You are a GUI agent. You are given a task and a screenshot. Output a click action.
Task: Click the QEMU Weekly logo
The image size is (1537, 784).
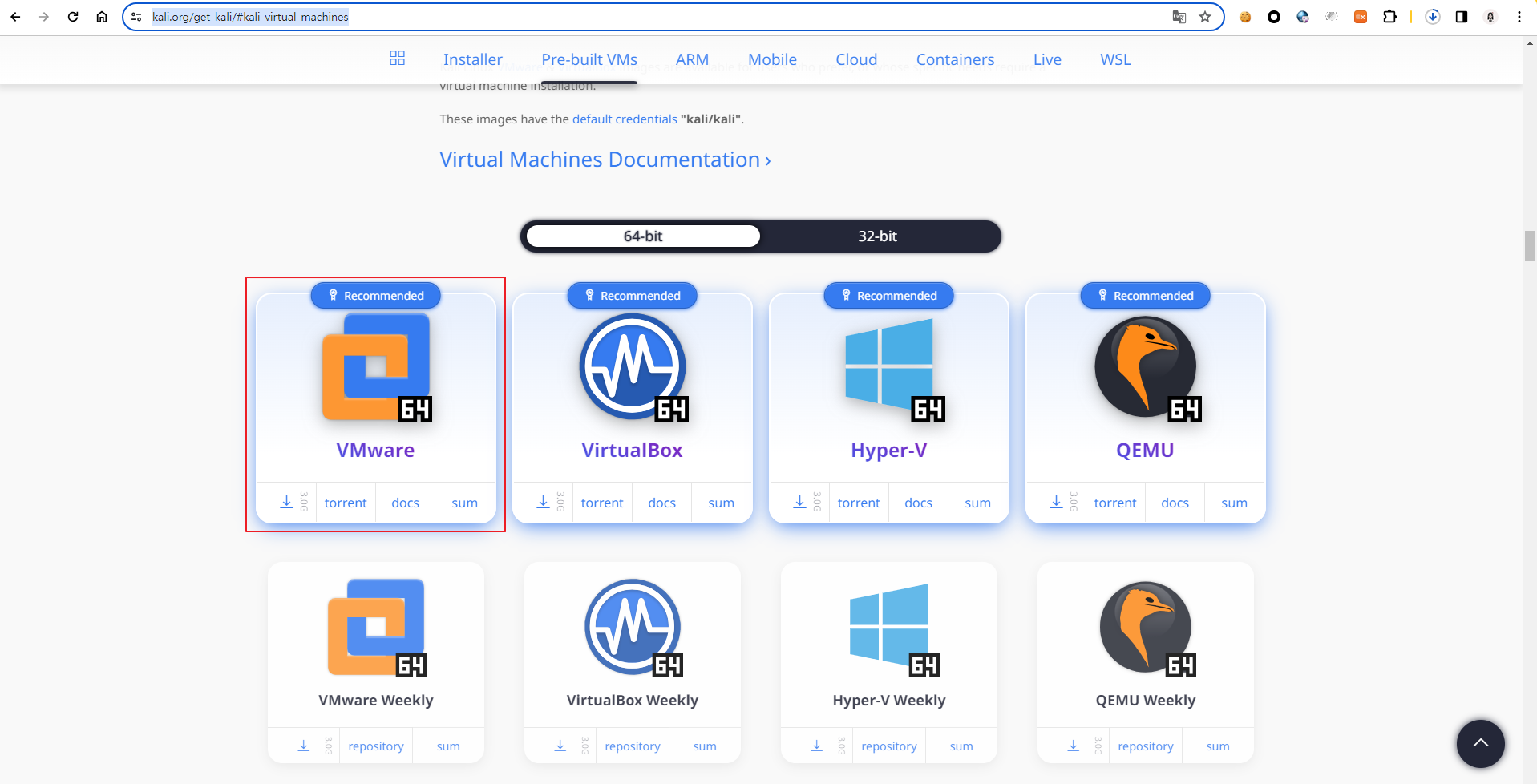coord(1147,629)
